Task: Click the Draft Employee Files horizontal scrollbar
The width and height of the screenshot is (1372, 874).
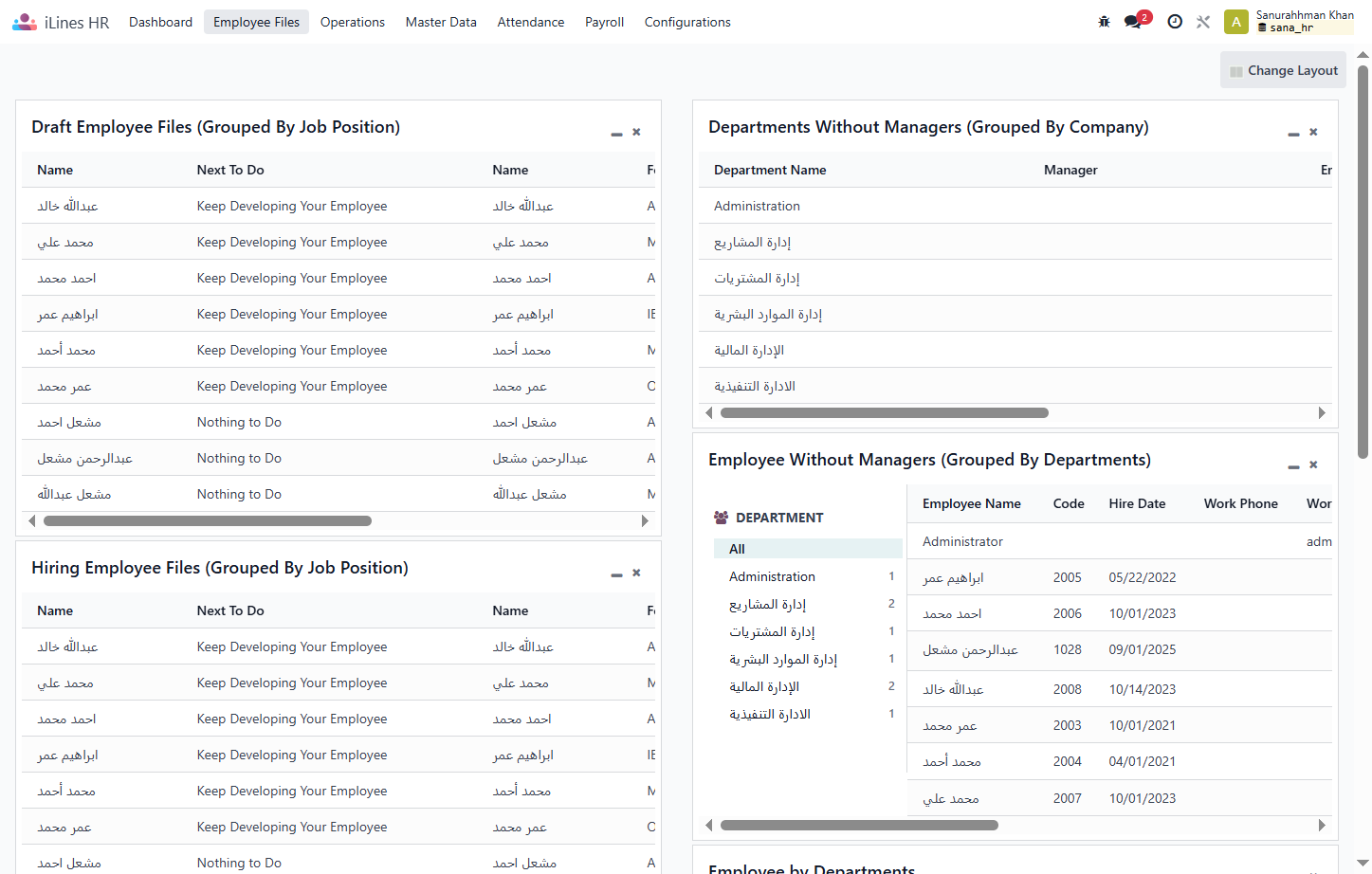Action: tap(208, 520)
